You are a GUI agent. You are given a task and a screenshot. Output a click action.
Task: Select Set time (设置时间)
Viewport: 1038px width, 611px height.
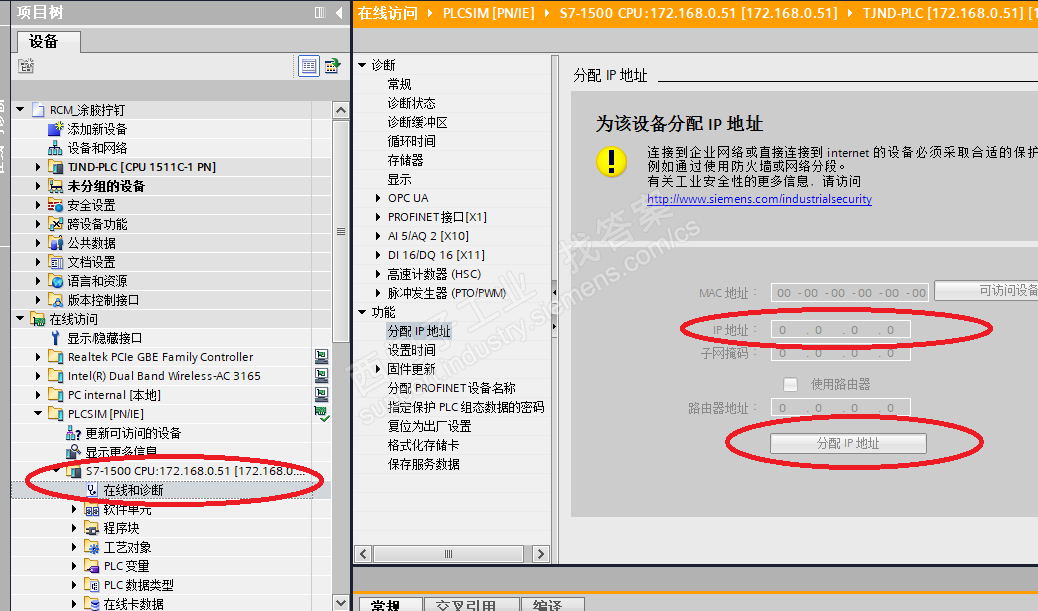[411, 350]
